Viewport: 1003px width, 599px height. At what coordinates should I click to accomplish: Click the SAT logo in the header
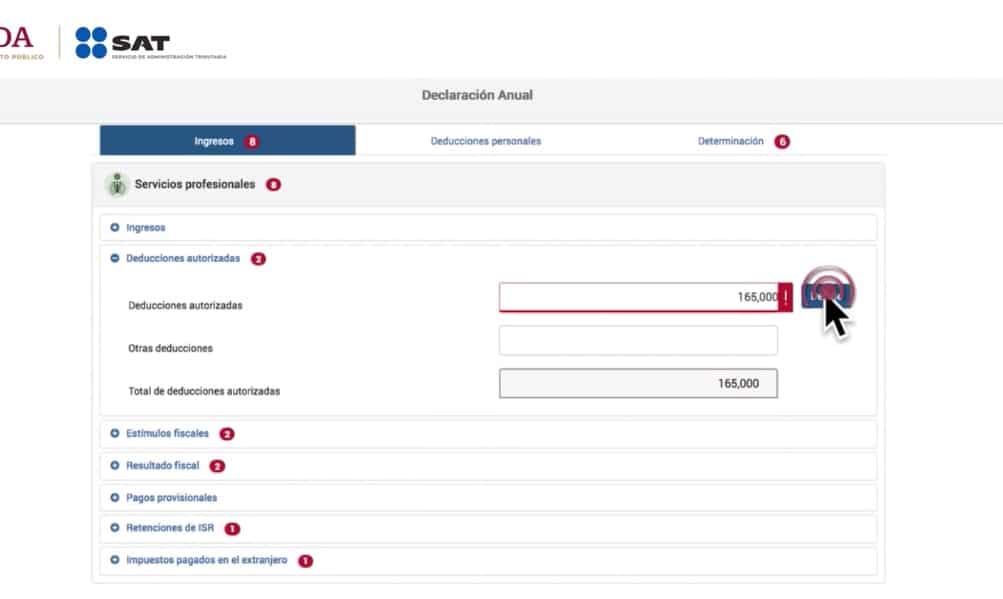point(123,43)
